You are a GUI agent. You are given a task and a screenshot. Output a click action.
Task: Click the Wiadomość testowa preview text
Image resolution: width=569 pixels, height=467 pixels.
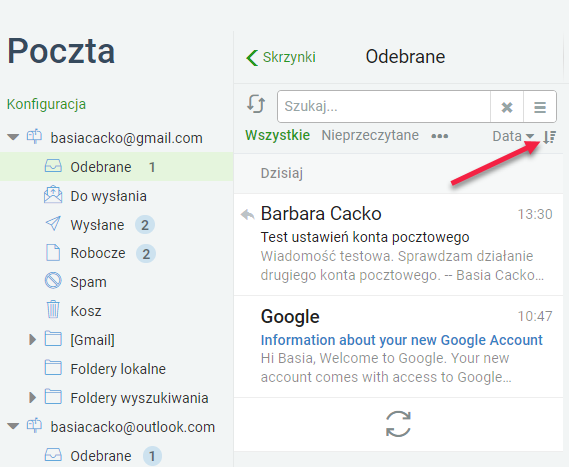tap(402, 266)
